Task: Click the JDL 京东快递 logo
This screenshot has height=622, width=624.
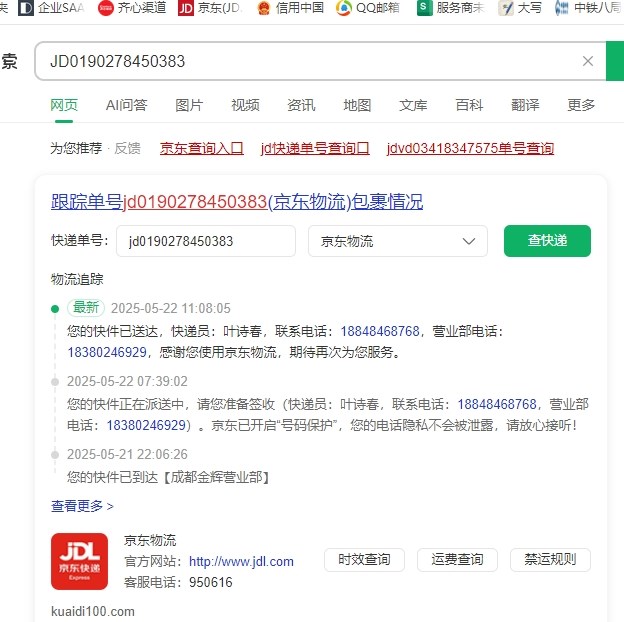Action: (79, 561)
